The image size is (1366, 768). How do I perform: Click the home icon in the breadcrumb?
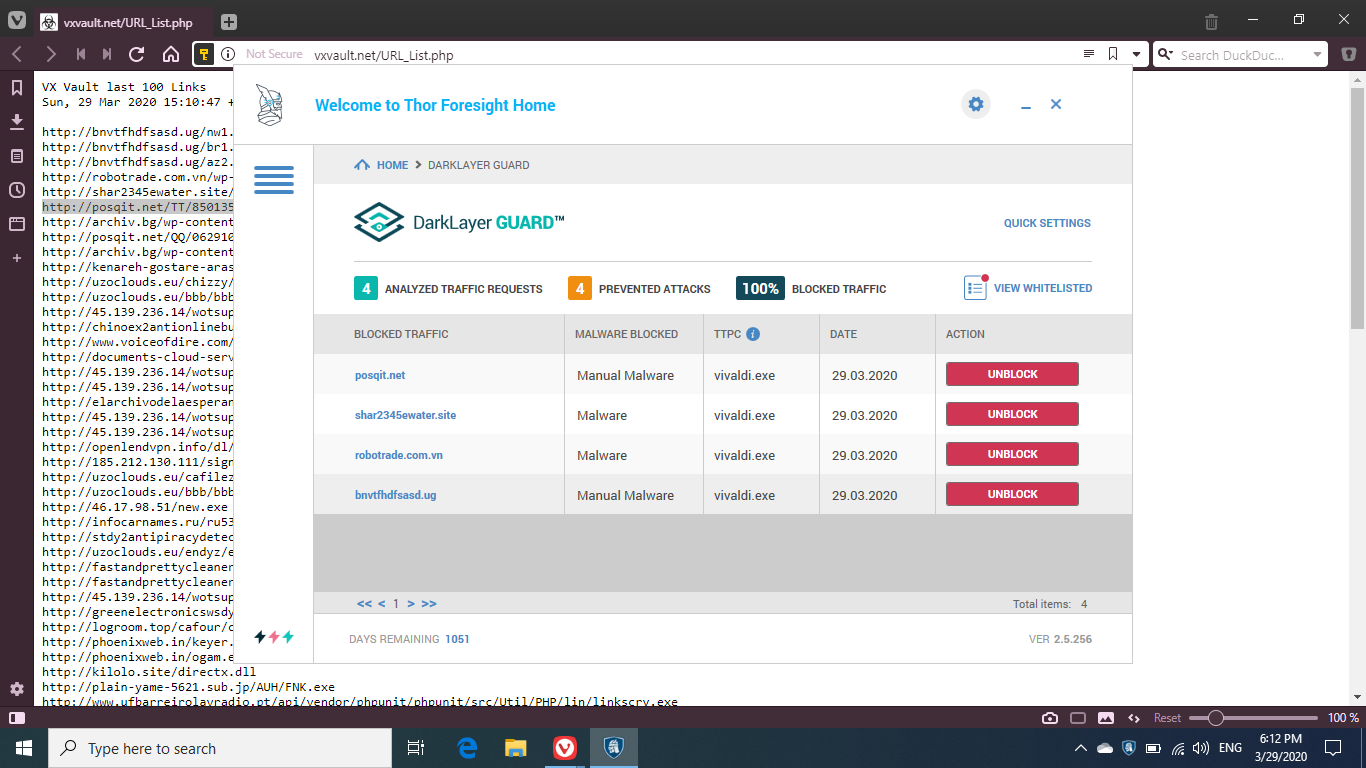(x=362, y=165)
